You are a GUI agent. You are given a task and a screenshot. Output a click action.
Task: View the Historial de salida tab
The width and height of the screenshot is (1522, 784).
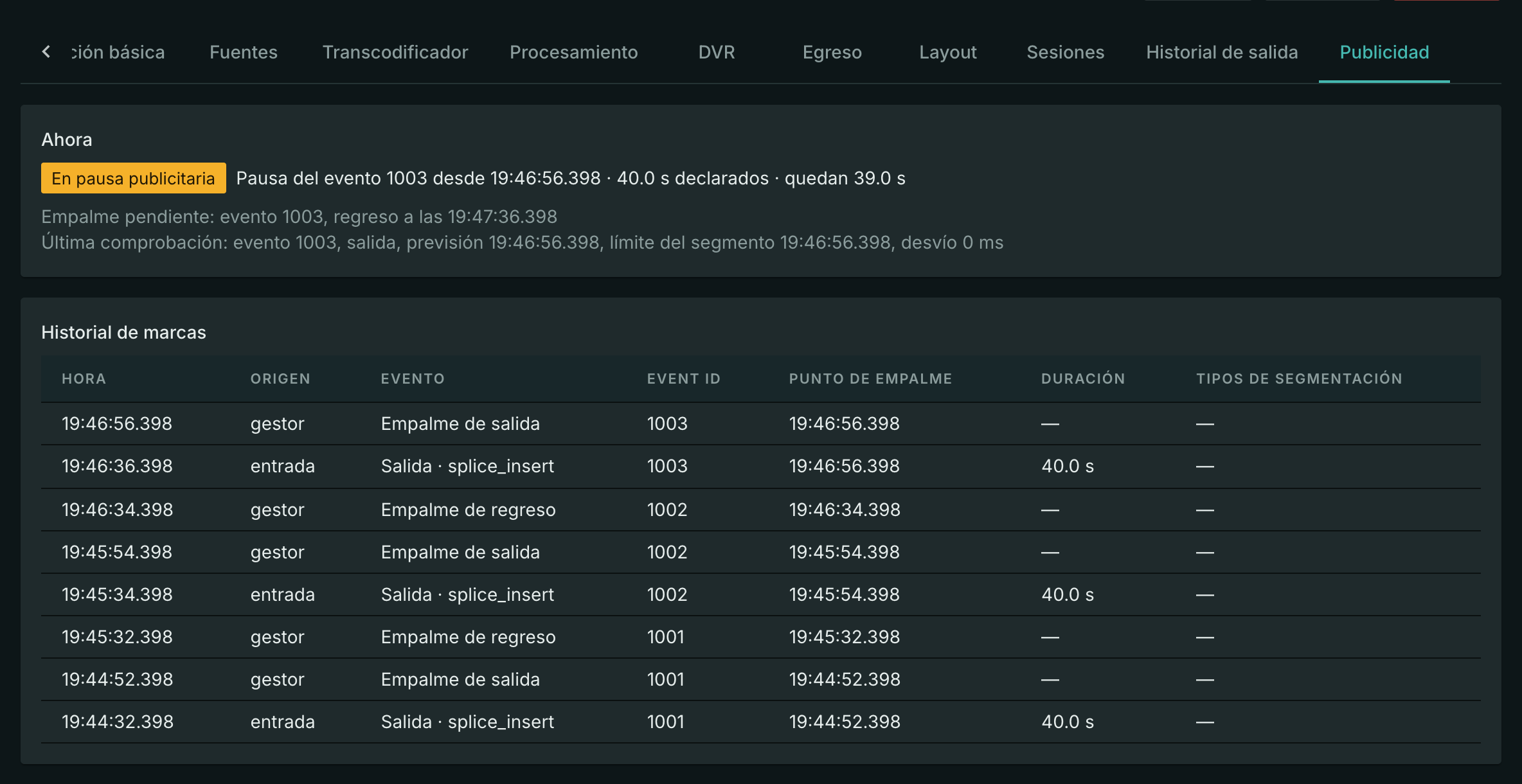point(1222,52)
